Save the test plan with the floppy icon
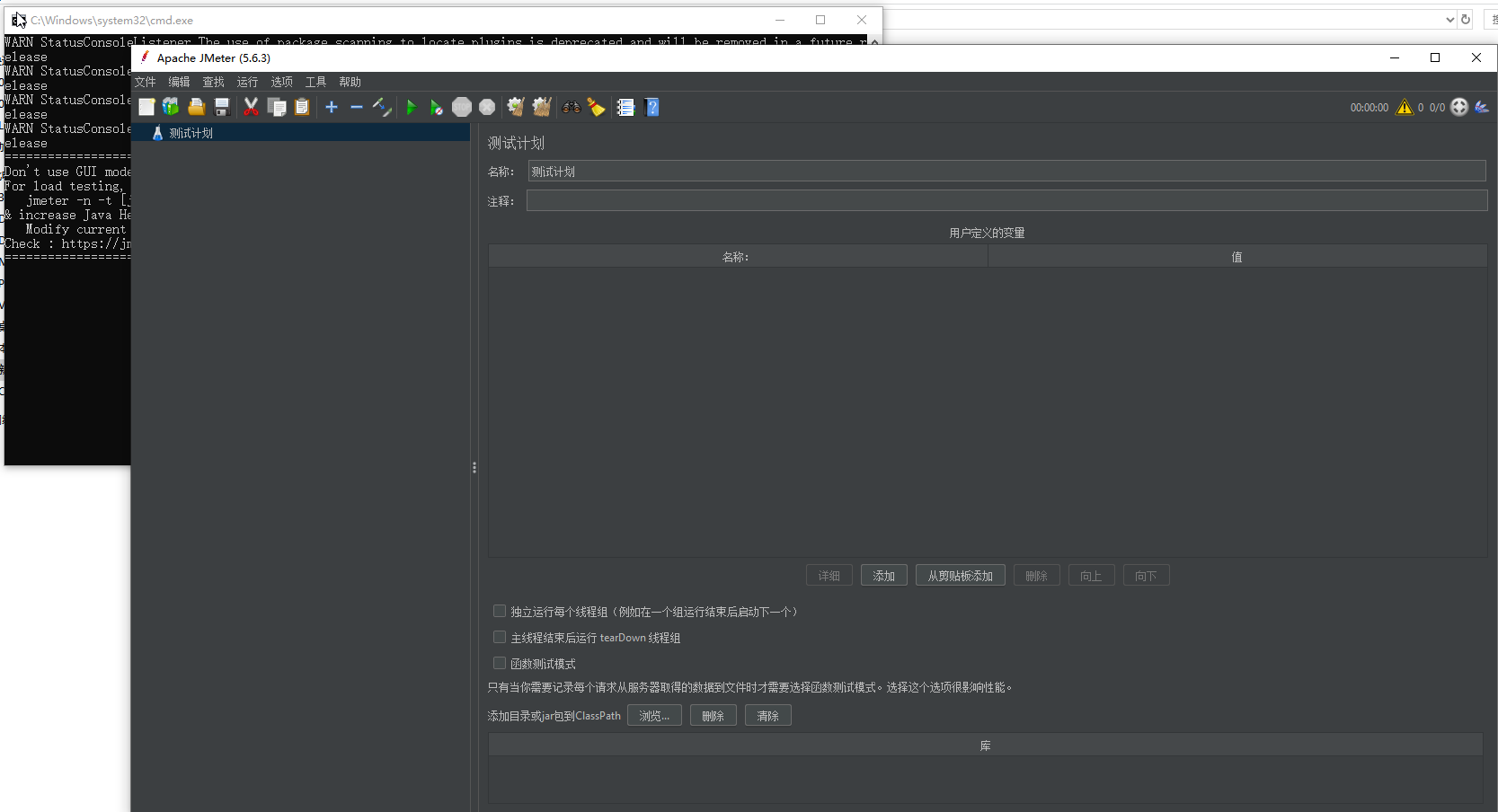Image resolution: width=1498 pixels, height=812 pixels. click(222, 107)
